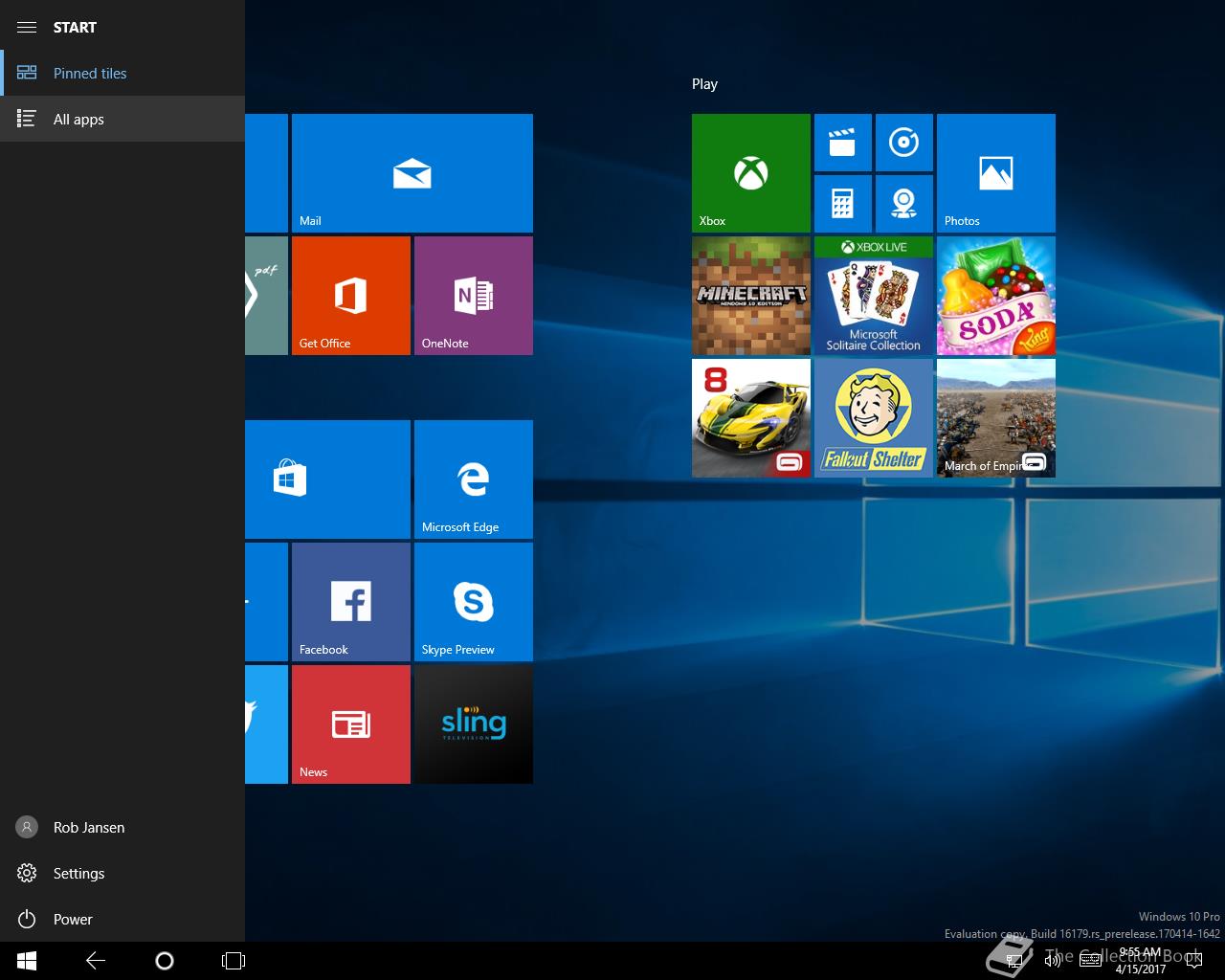Collapse the Start hamburger menu
Image resolution: width=1225 pixels, height=980 pixels.
click(x=27, y=27)
